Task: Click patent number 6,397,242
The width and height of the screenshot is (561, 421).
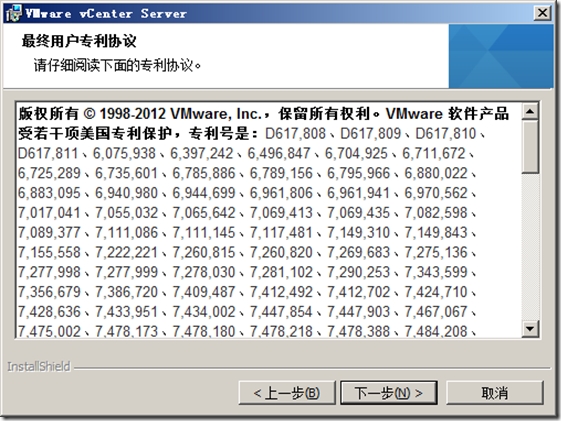Action: click(201, 153)
